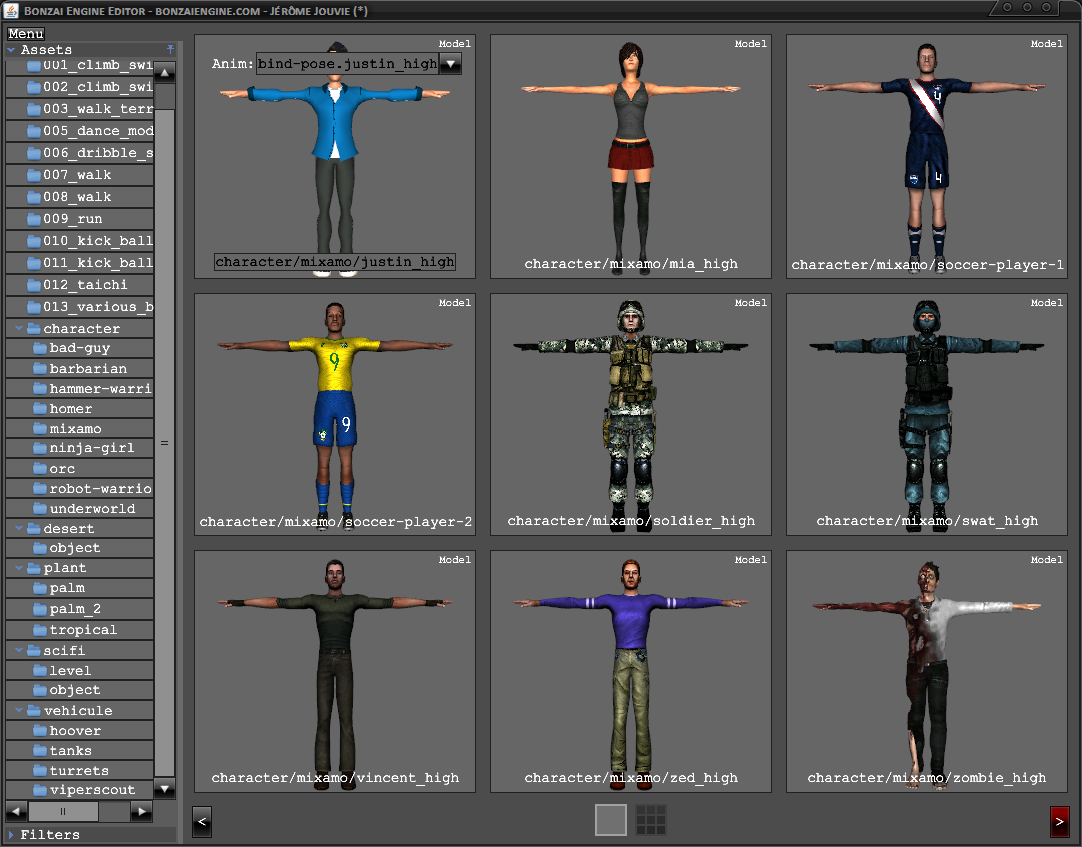Click the 012_taichi folder icon
1082x847 pixels.
[33, 285]
